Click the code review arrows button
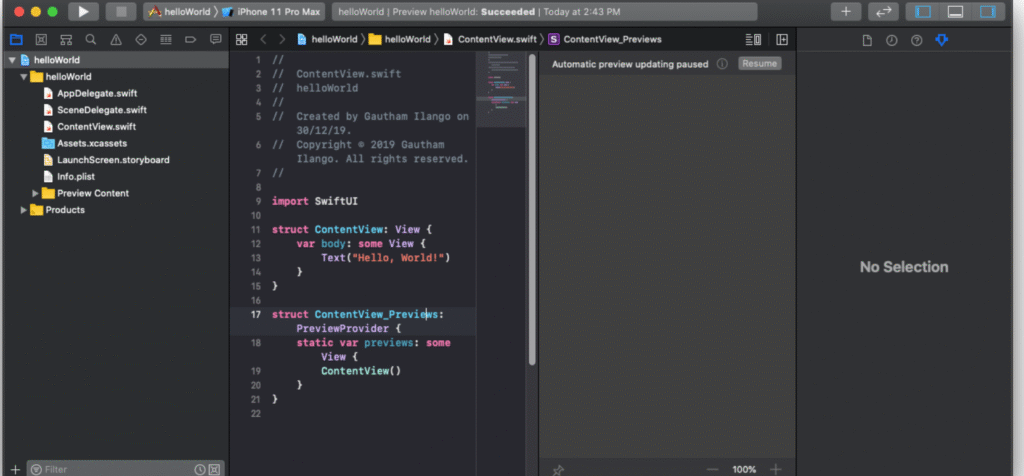The width and height of the screenshot is (1024, 476). [x=882, y=12]
